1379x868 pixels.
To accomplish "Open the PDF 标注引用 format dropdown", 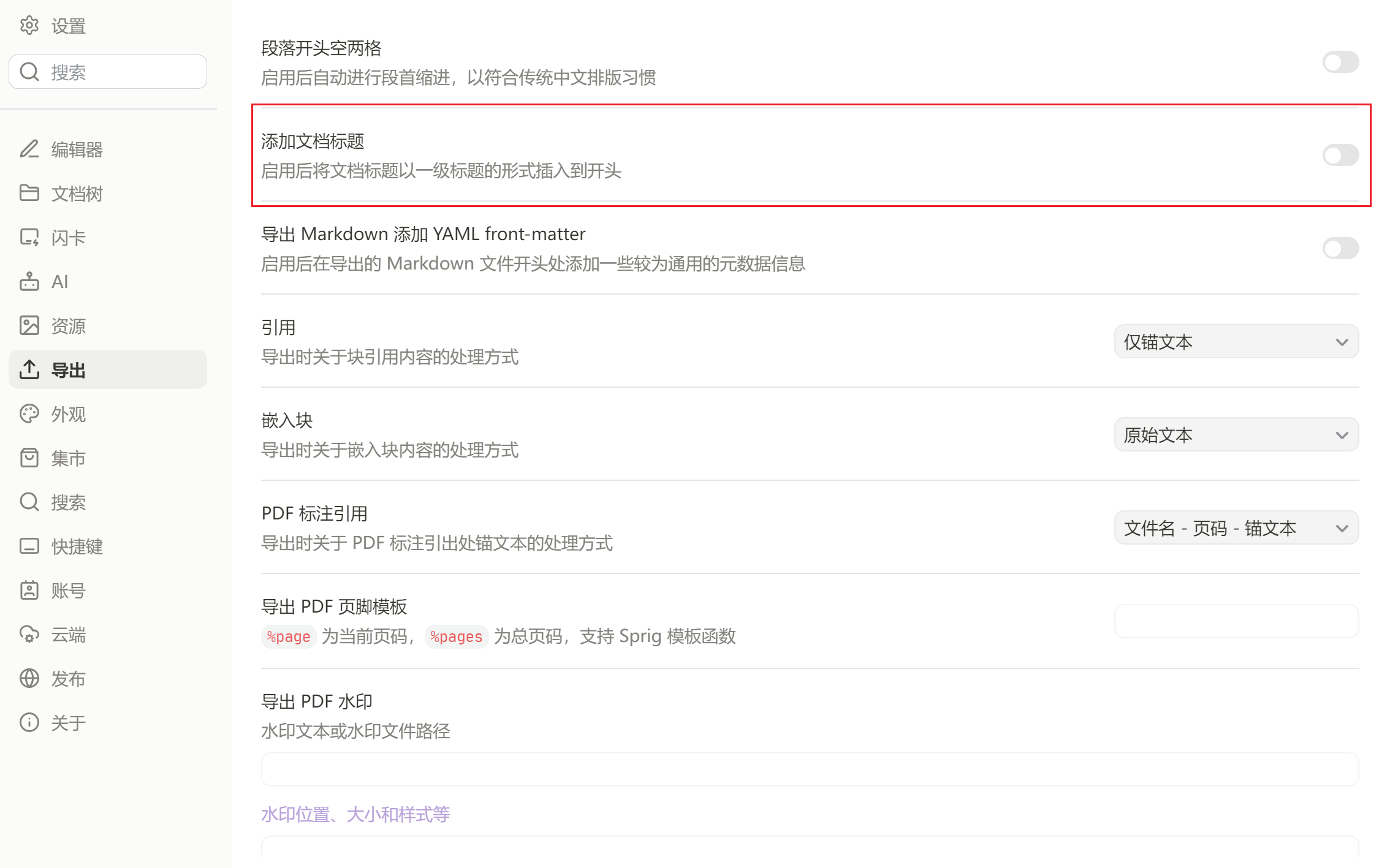I will tap(1236, 527).
